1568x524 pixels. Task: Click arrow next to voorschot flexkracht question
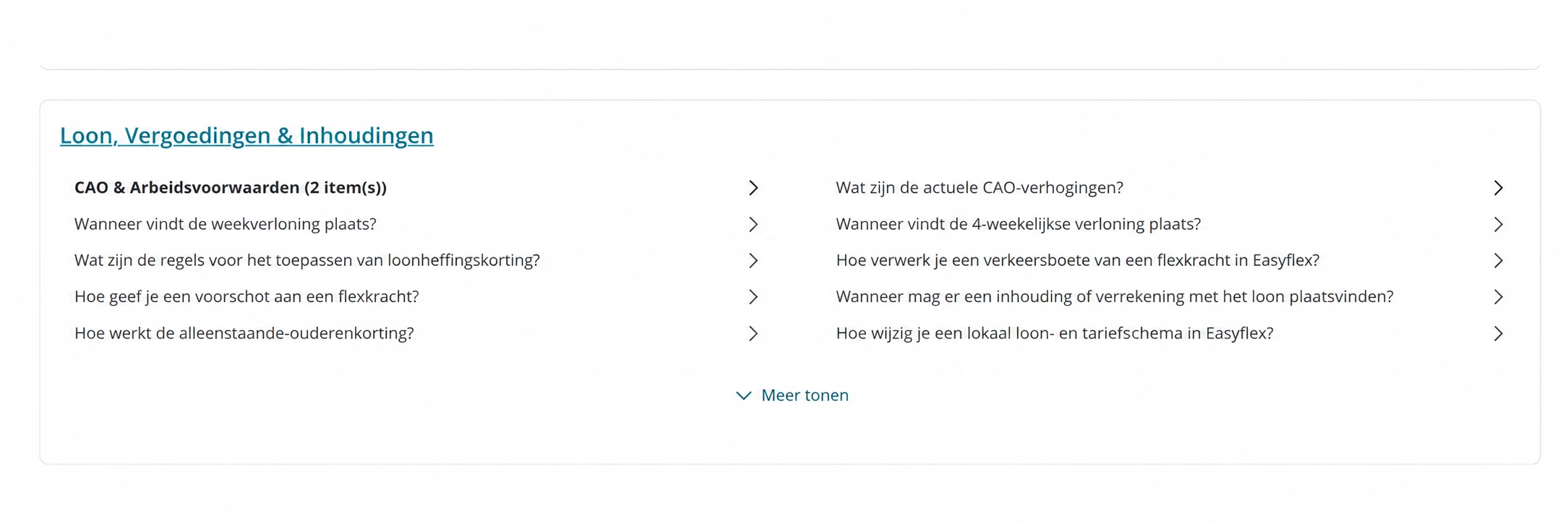pyautogui.click(x=753, y=297)
